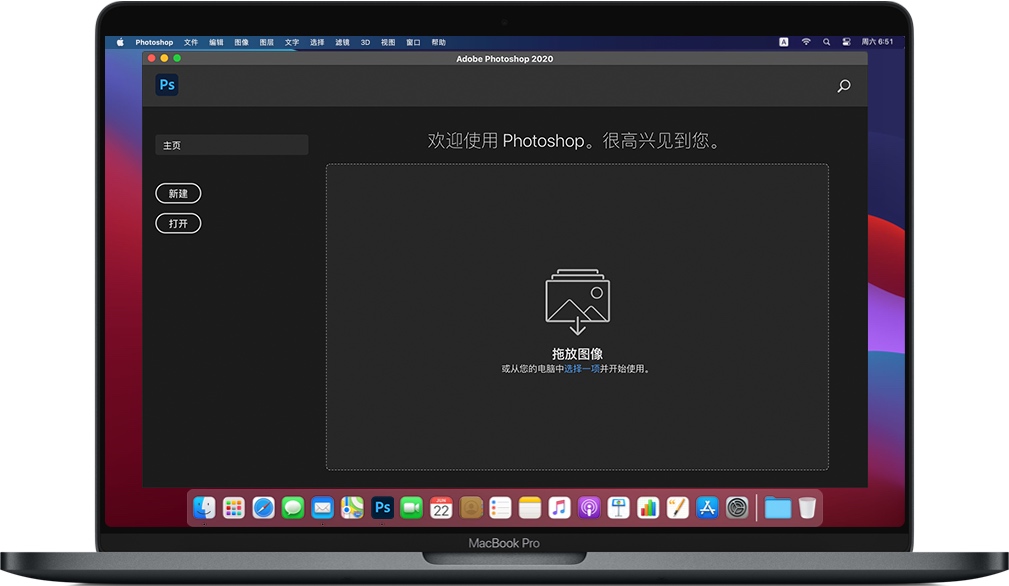This screenshot has height=586, width=1009.
Task: Click the Photoshop Ps logo in header
Action: (167, 85)
